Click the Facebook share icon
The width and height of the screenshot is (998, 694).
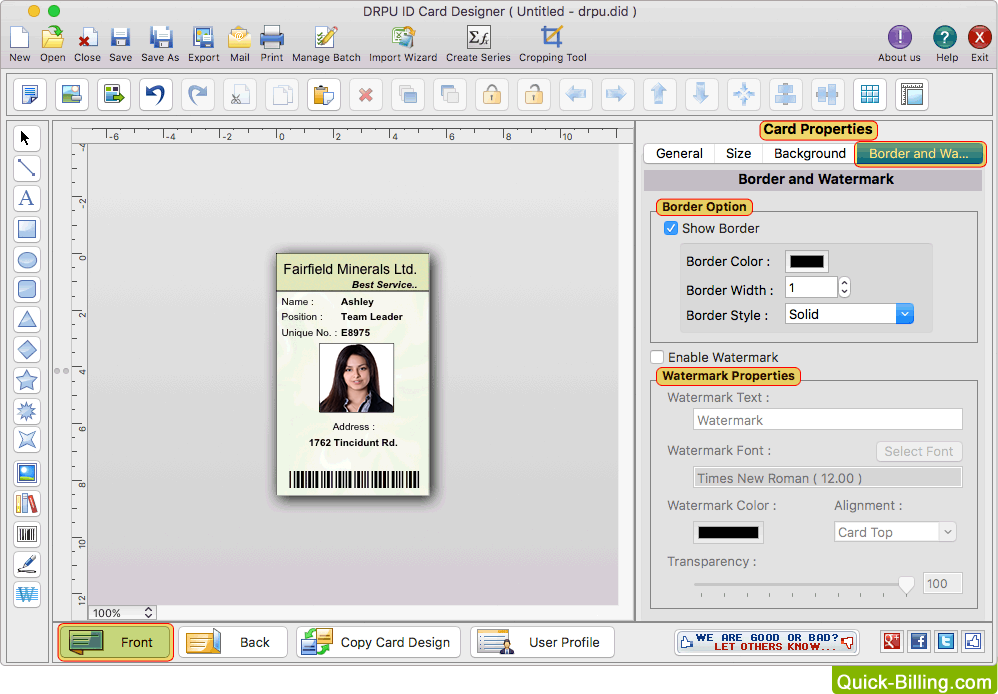click(918, 641)
